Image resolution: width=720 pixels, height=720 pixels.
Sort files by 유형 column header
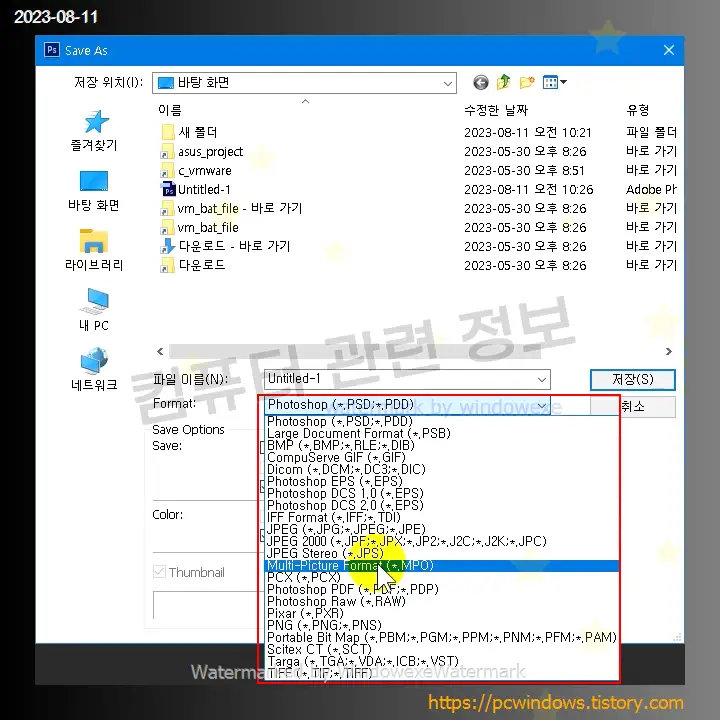click(x=638, y=110)
